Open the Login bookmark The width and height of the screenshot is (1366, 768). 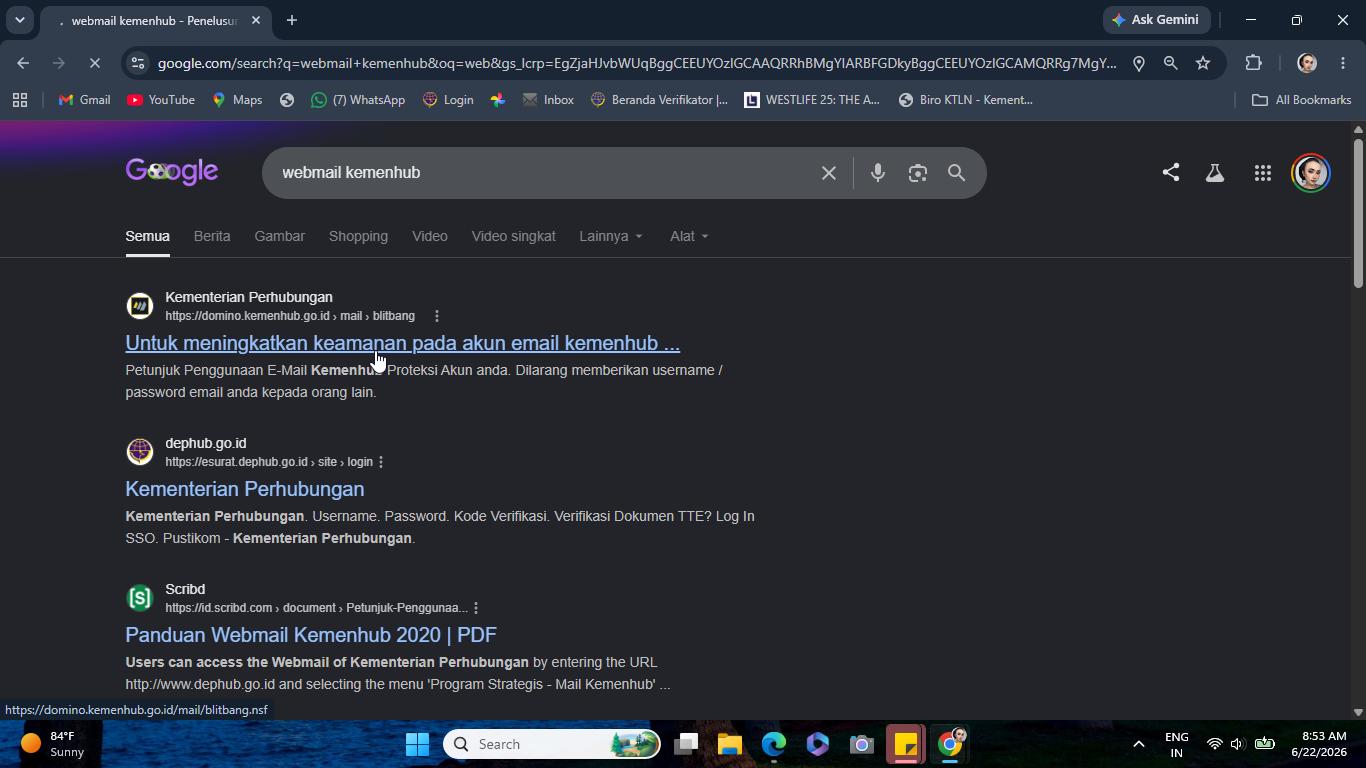(x=448, y=100)
